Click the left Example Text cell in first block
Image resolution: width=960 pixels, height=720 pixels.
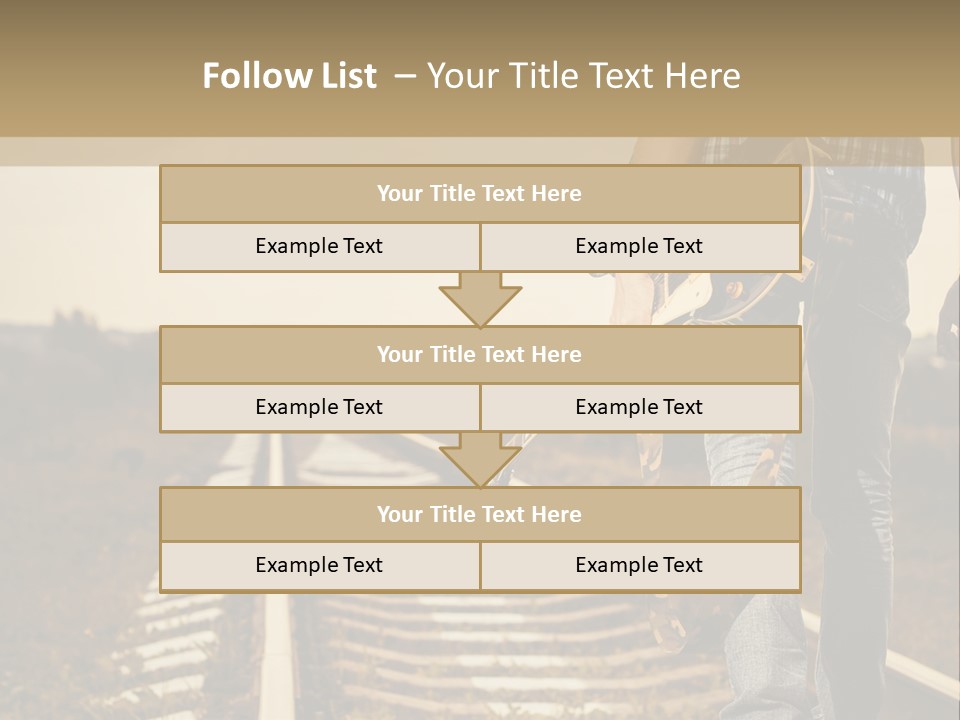coord(319,246)
